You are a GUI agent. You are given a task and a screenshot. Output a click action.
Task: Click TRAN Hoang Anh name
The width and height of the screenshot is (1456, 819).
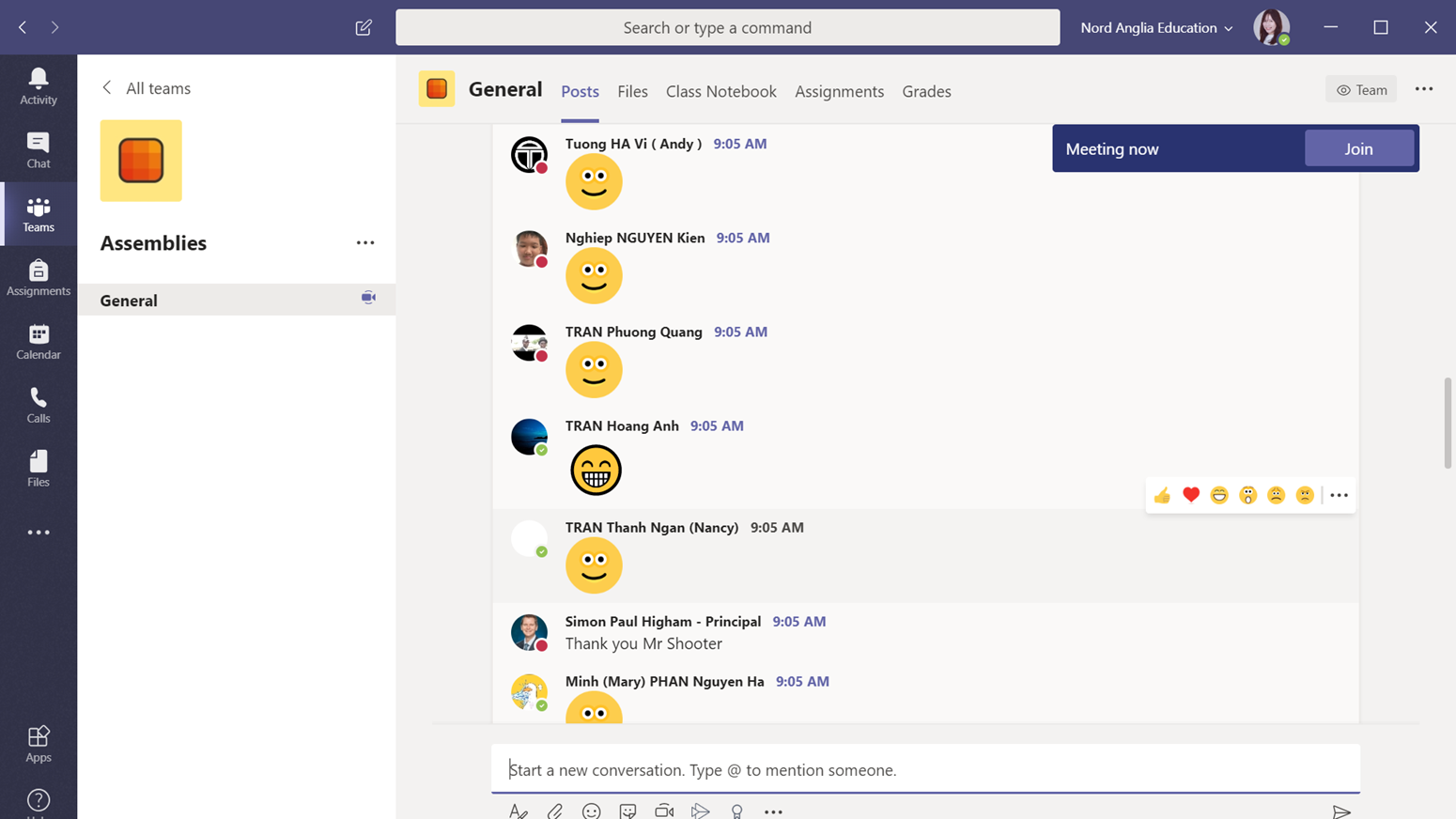tap(622, 425)
